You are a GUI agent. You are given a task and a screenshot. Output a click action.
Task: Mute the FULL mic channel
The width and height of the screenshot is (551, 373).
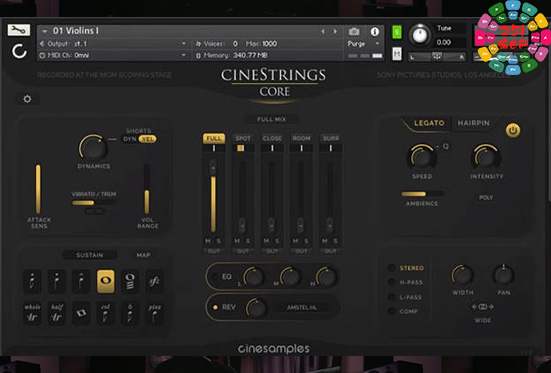[208, 241]
